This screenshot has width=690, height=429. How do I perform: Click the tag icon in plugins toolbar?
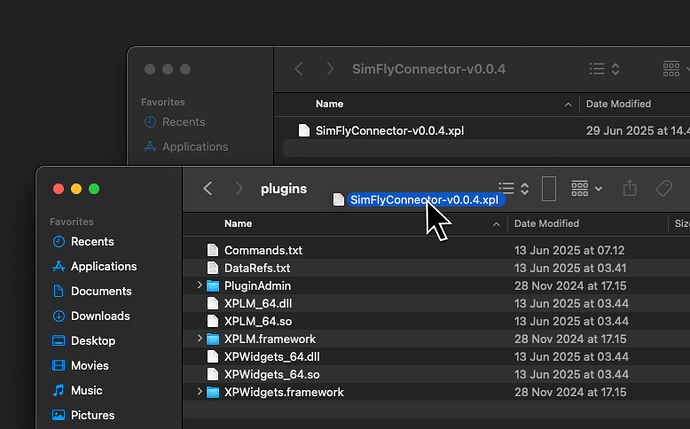[x=663, y=188]
